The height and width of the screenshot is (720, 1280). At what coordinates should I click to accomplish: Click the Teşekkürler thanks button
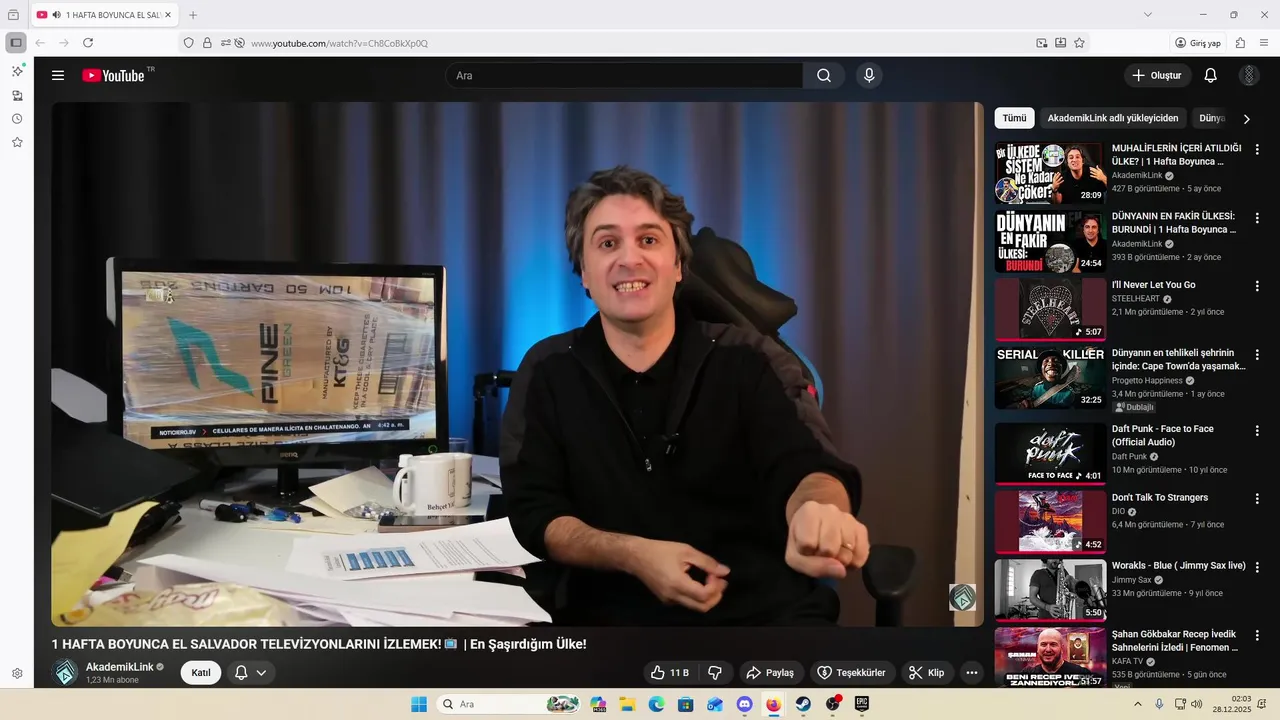(852, 673)
